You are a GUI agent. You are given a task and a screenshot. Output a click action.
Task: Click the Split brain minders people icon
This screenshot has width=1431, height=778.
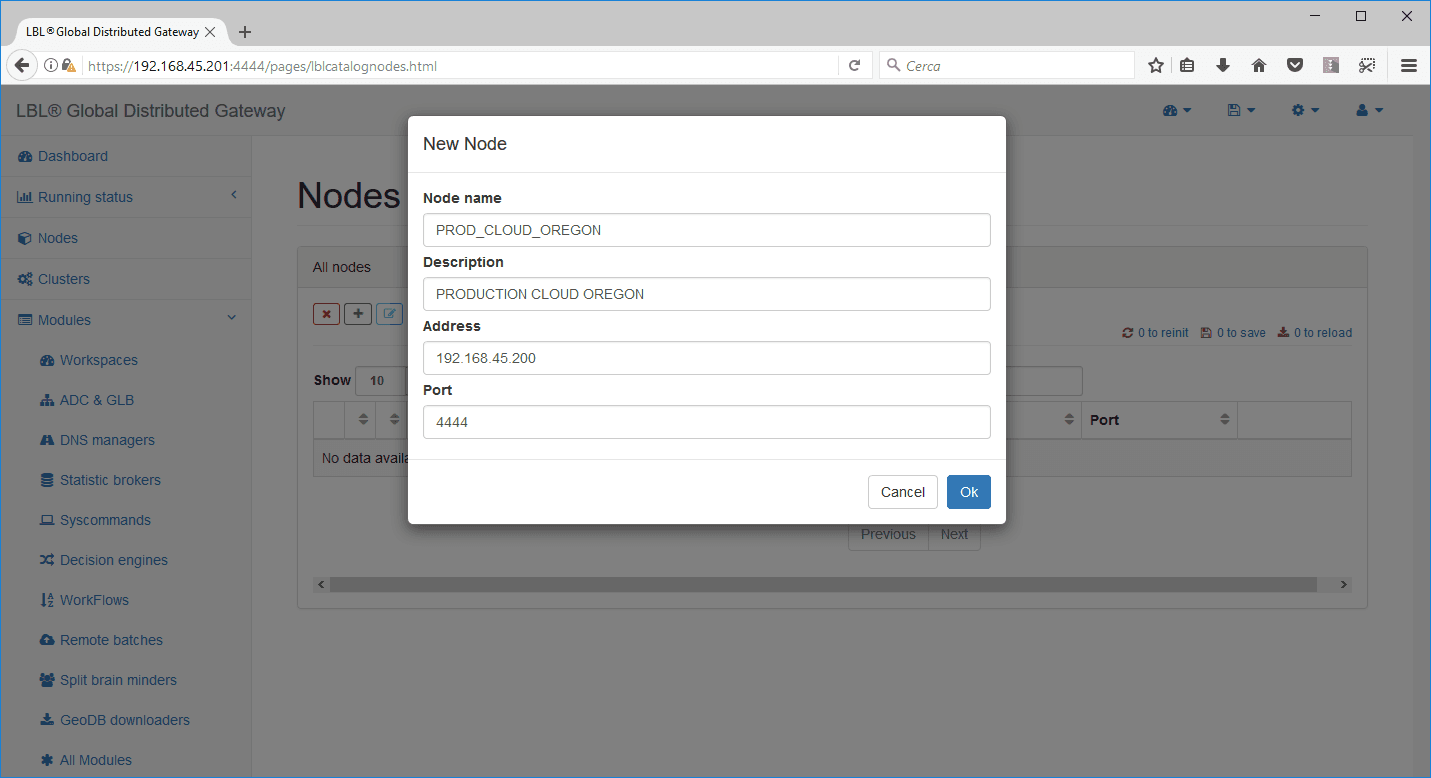pyautogui.click(x=46, y=680)
